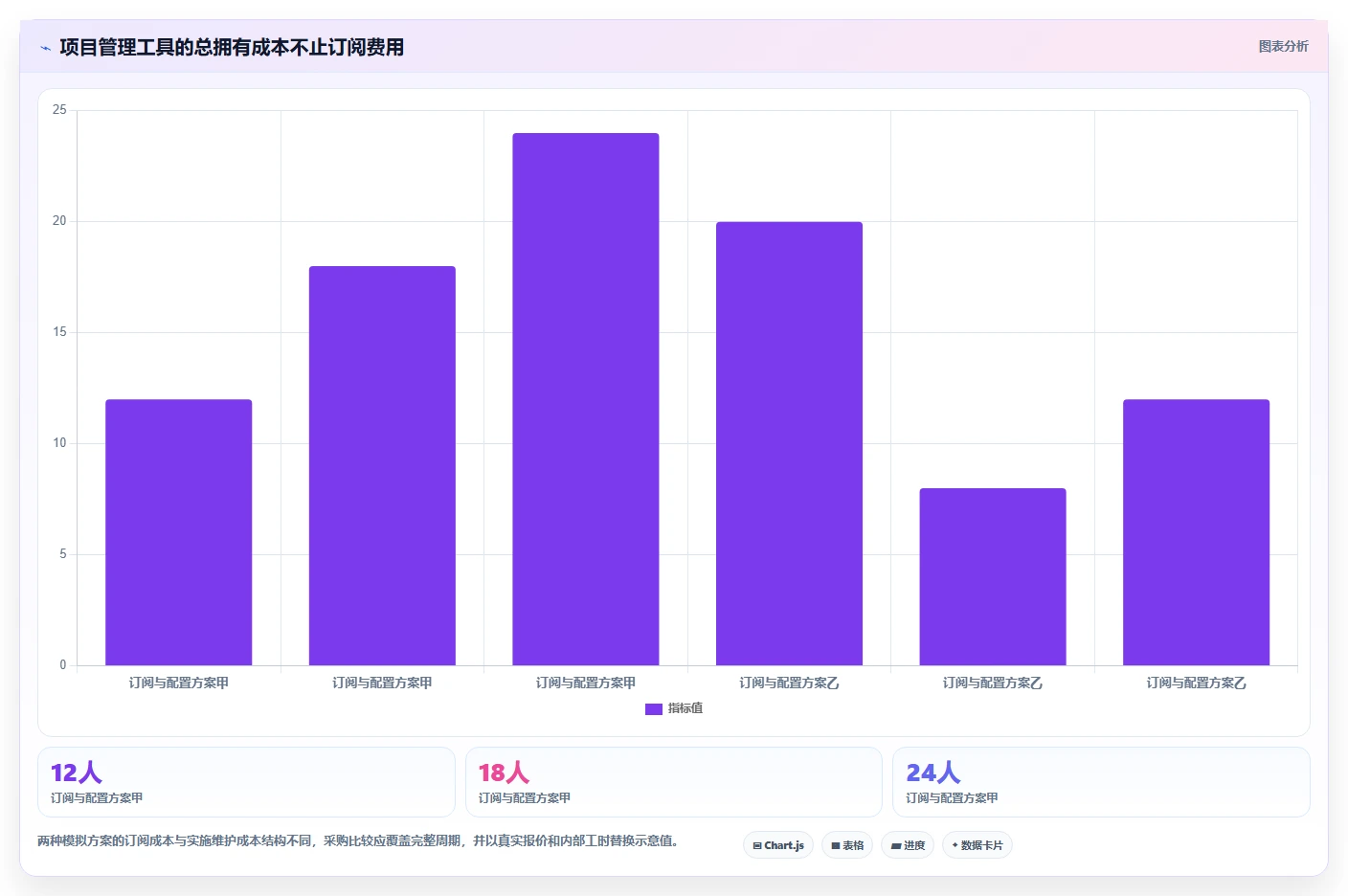This screenshot has width=1348, height=896.
Task: Toggle the 指标值 legend label
Action: [685, 708]
